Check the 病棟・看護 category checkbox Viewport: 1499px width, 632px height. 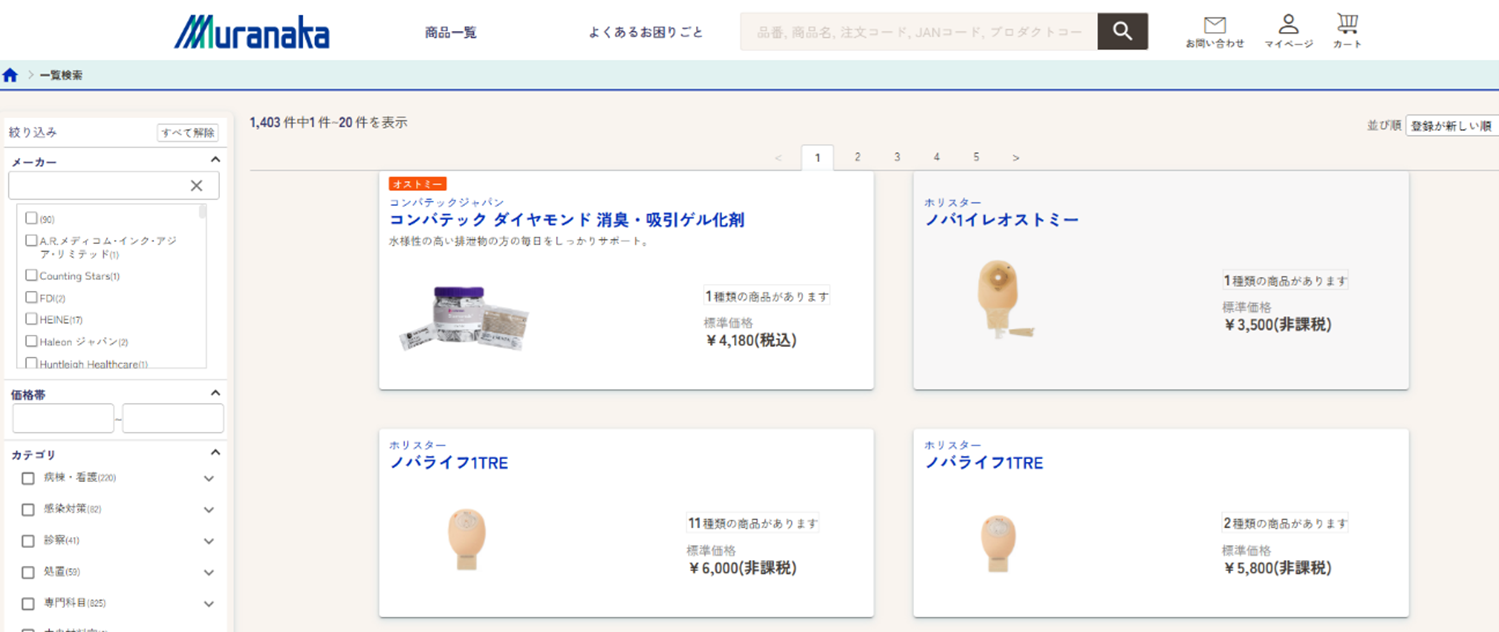pos(26,478)
